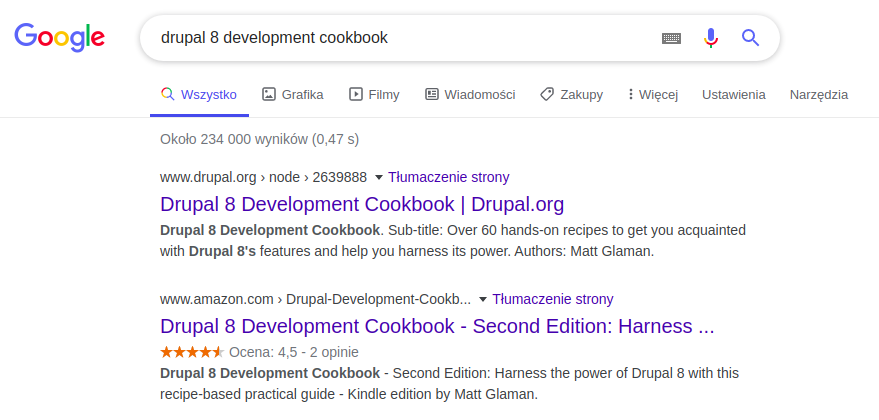Image resolution: width=879 pixels, height=420 pixels.
Task: Click the Amazon snippet mentioning 'Kindle edition by Matt Glaman'
Action: [x=450, y=384]
